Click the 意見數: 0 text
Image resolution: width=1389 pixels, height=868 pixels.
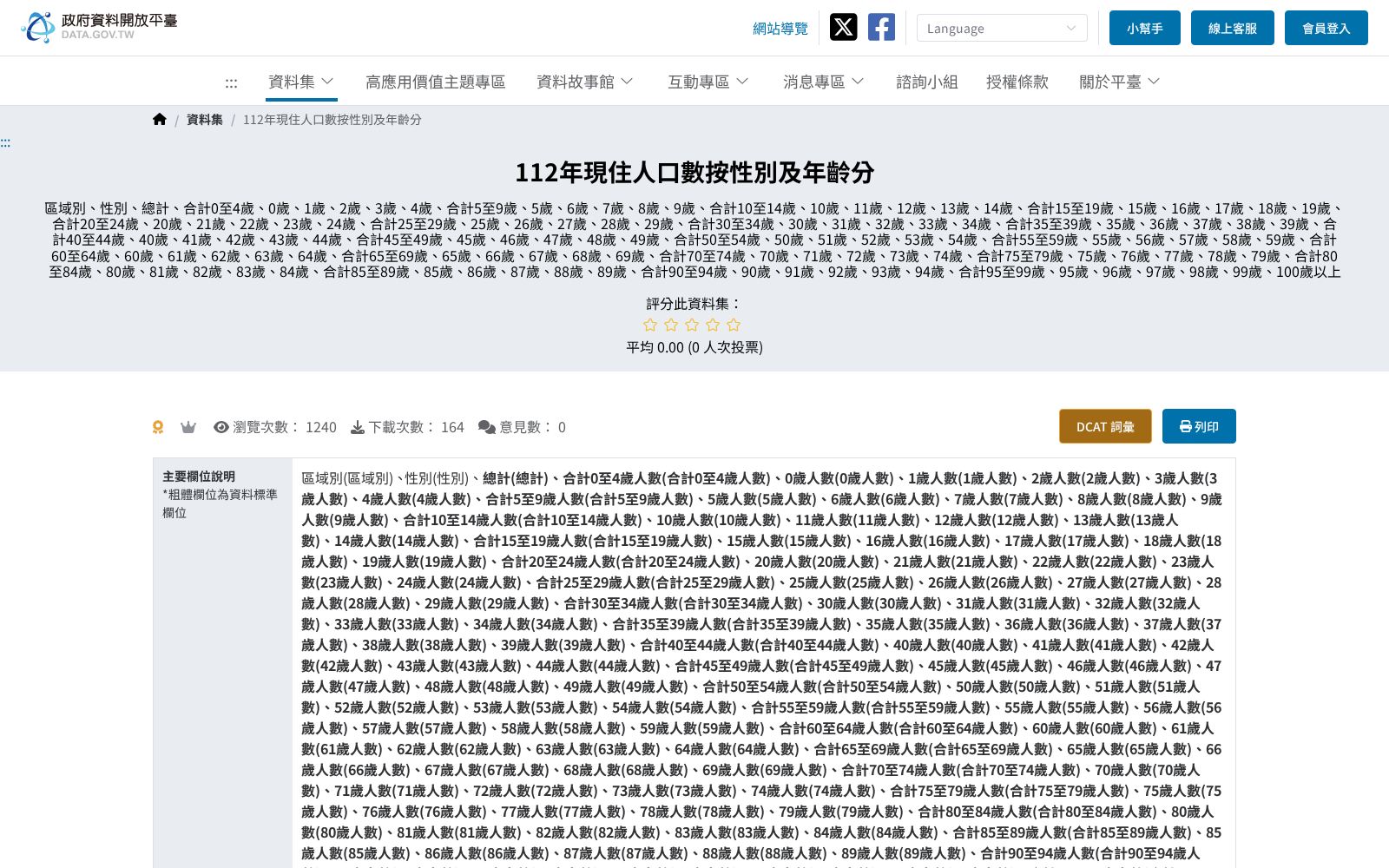532,427
